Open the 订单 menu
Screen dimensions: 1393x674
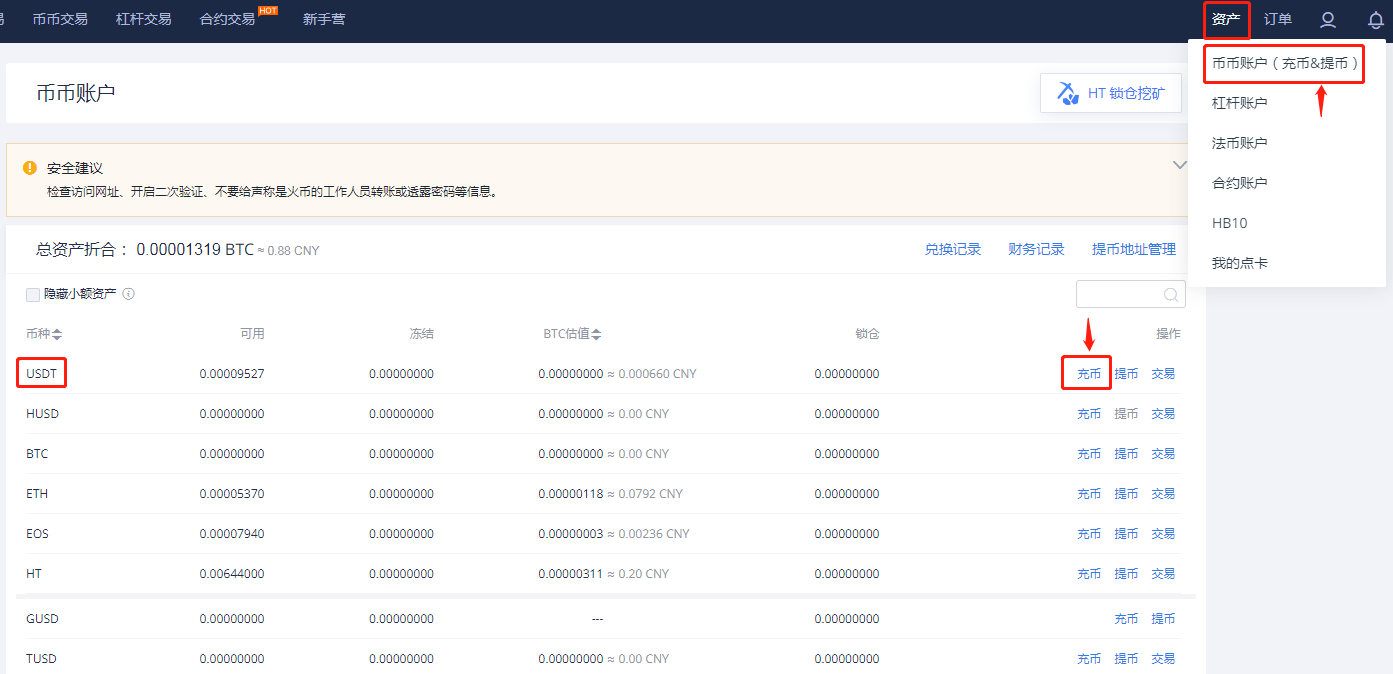tap(1278, 19)
